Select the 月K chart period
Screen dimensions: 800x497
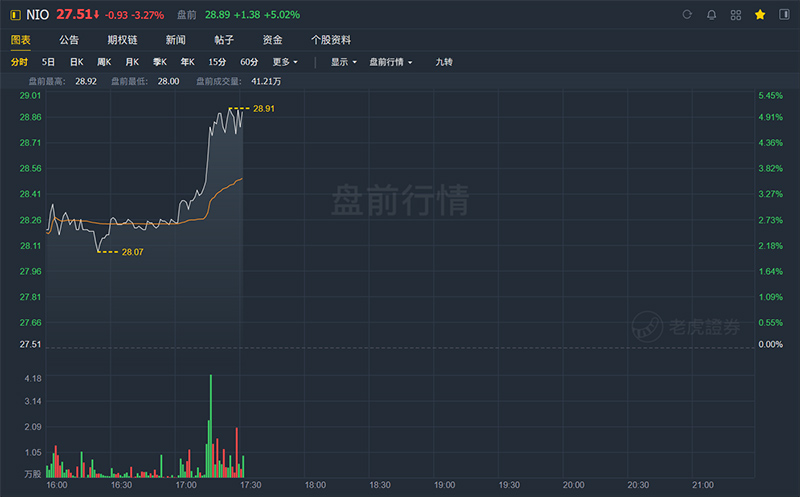[x=132, y=62]
